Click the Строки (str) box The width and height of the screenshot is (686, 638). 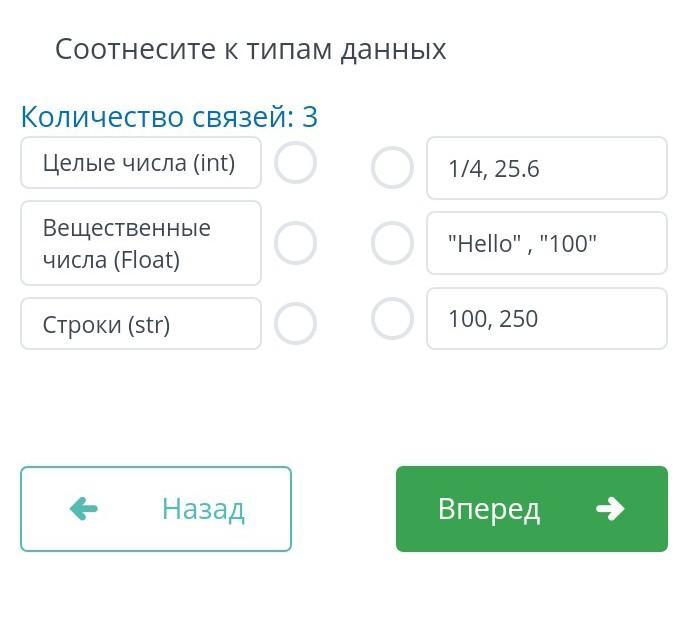click(x=141, y=324)
